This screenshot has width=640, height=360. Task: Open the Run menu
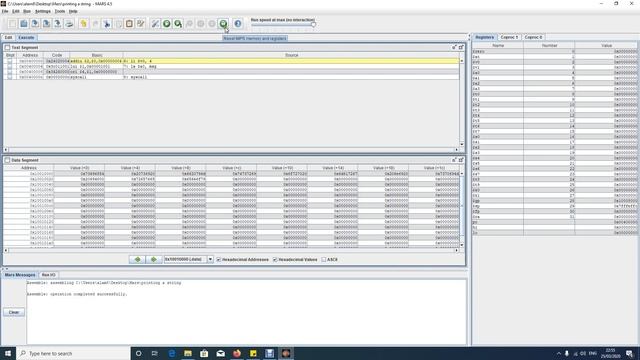pos(27,11)
